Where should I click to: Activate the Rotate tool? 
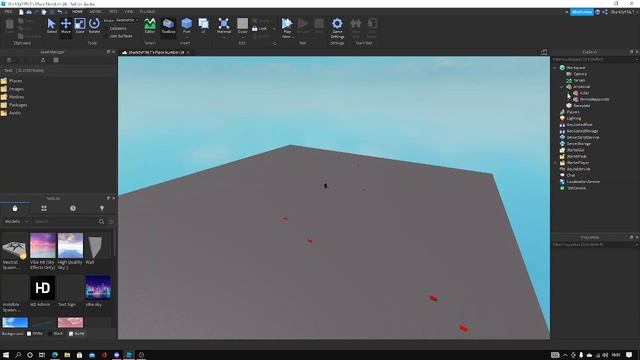(94, 26)
